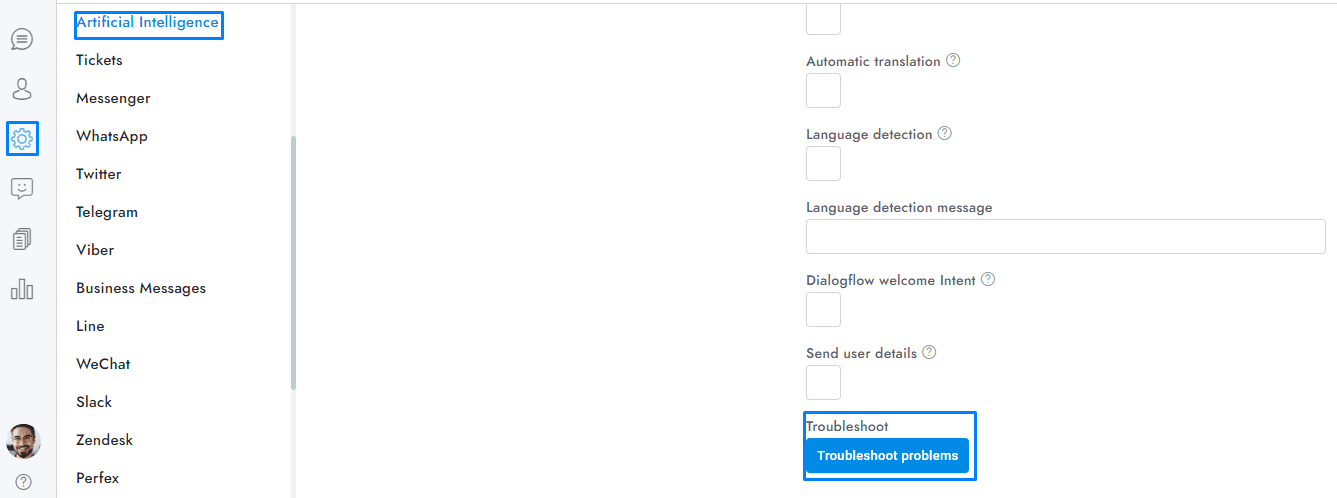Switch to the WhatsApp settings tab
1337x498 pixels.
(112, 136)
